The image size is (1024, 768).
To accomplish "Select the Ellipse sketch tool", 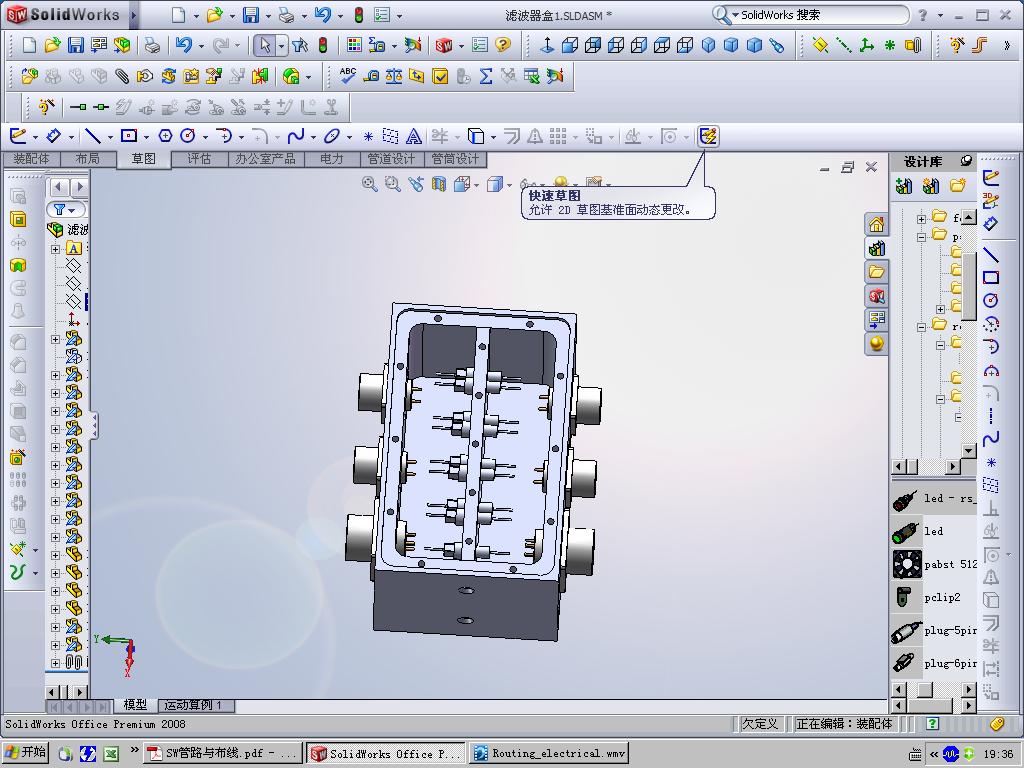I will [332, 136].
